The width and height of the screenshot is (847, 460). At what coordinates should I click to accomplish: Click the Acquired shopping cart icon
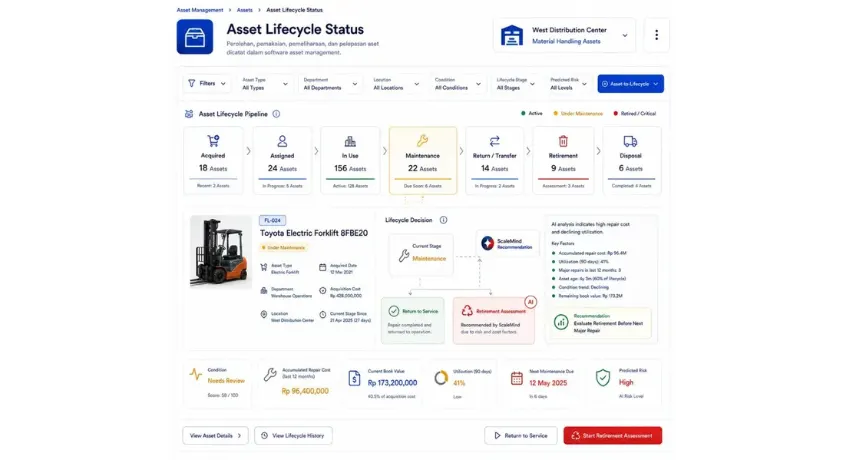[x=213, y=141]
